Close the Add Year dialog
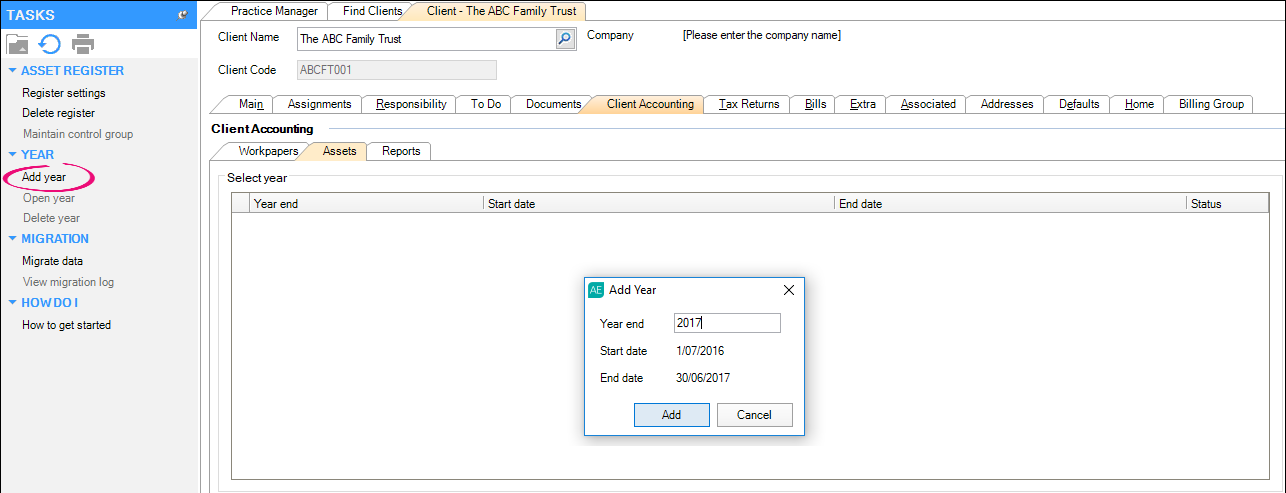Image resolution: width=1286 pixels, height=493 pixels. [788, 290]
